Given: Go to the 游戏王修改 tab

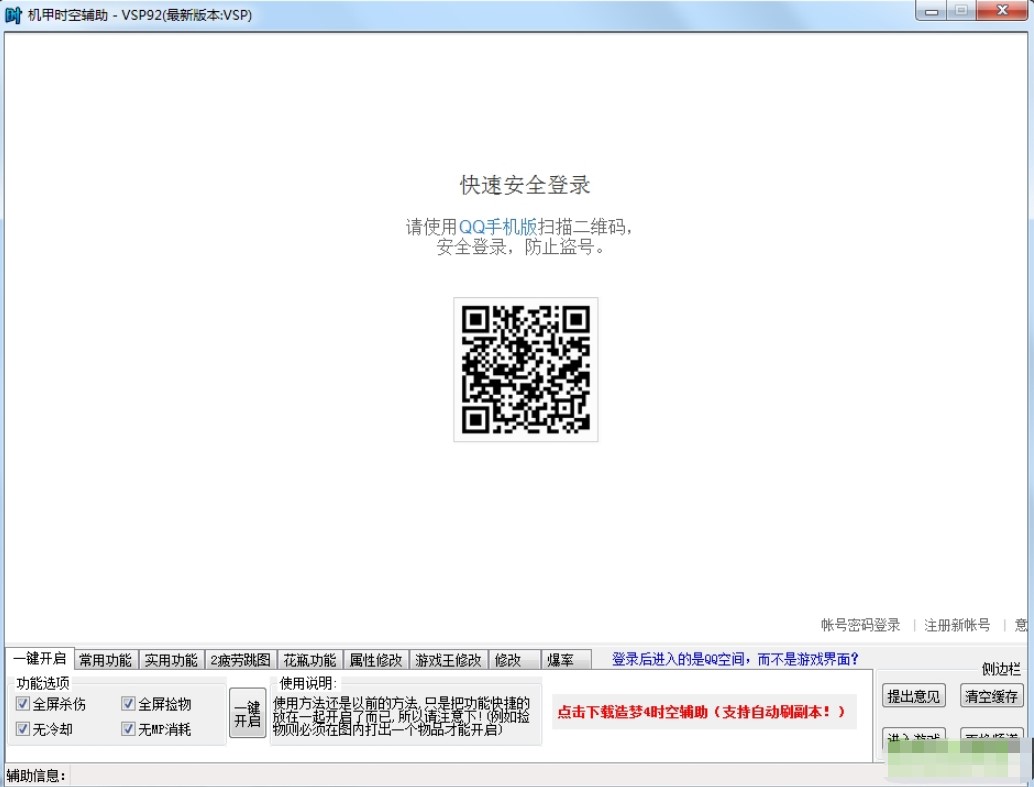Looking at the screenshot, I should (x=448, y=660).
